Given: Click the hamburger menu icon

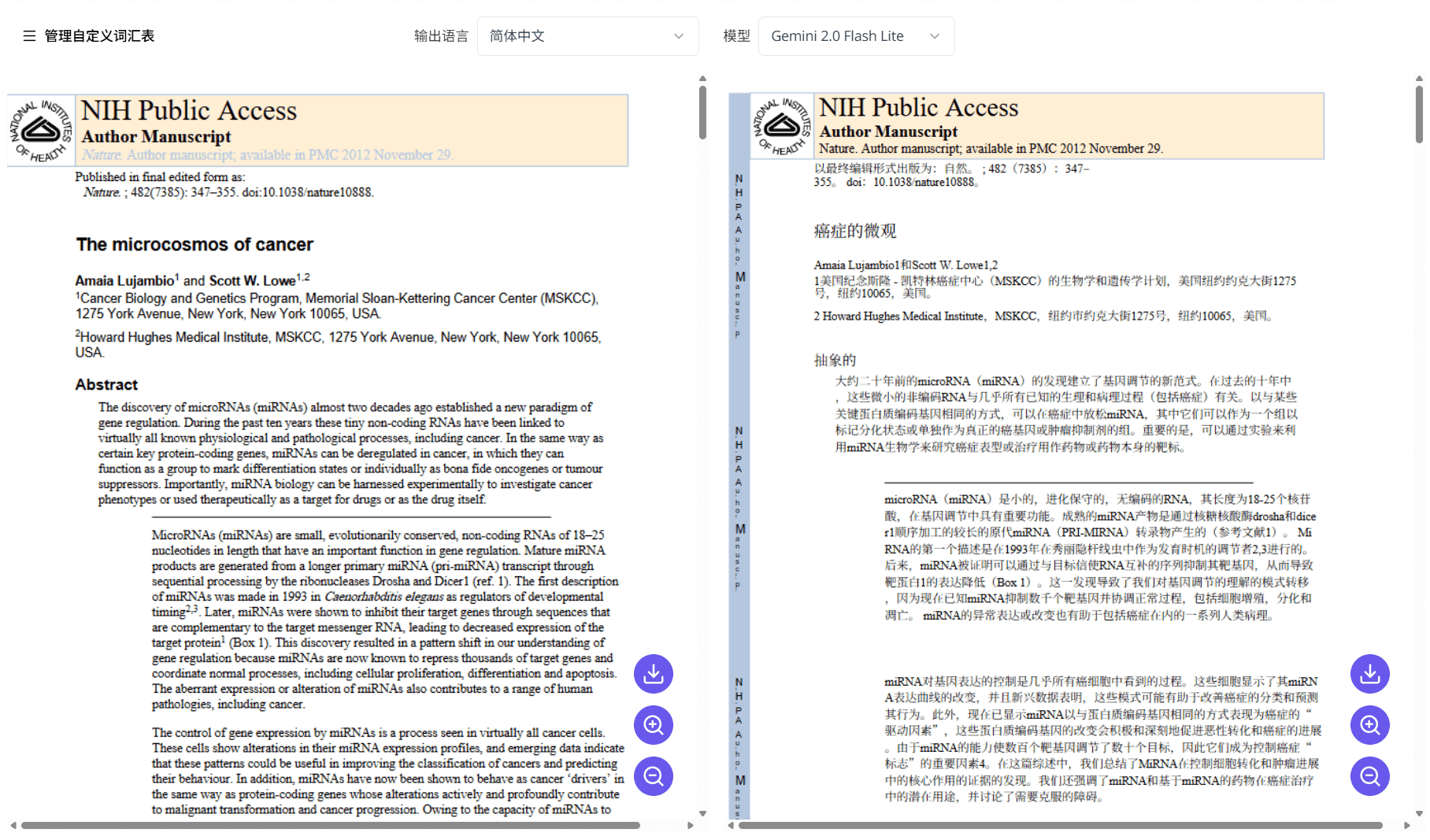Looking at the screenshot, I should coord(29,36).
